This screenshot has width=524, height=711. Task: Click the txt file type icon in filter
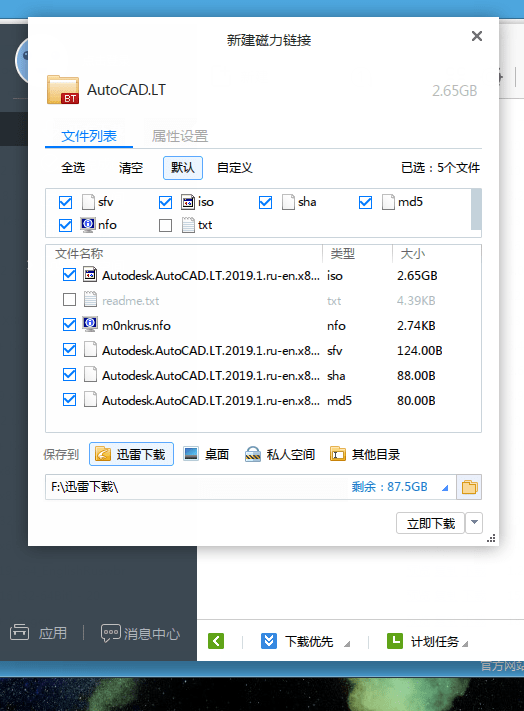(x=188, y=225)
